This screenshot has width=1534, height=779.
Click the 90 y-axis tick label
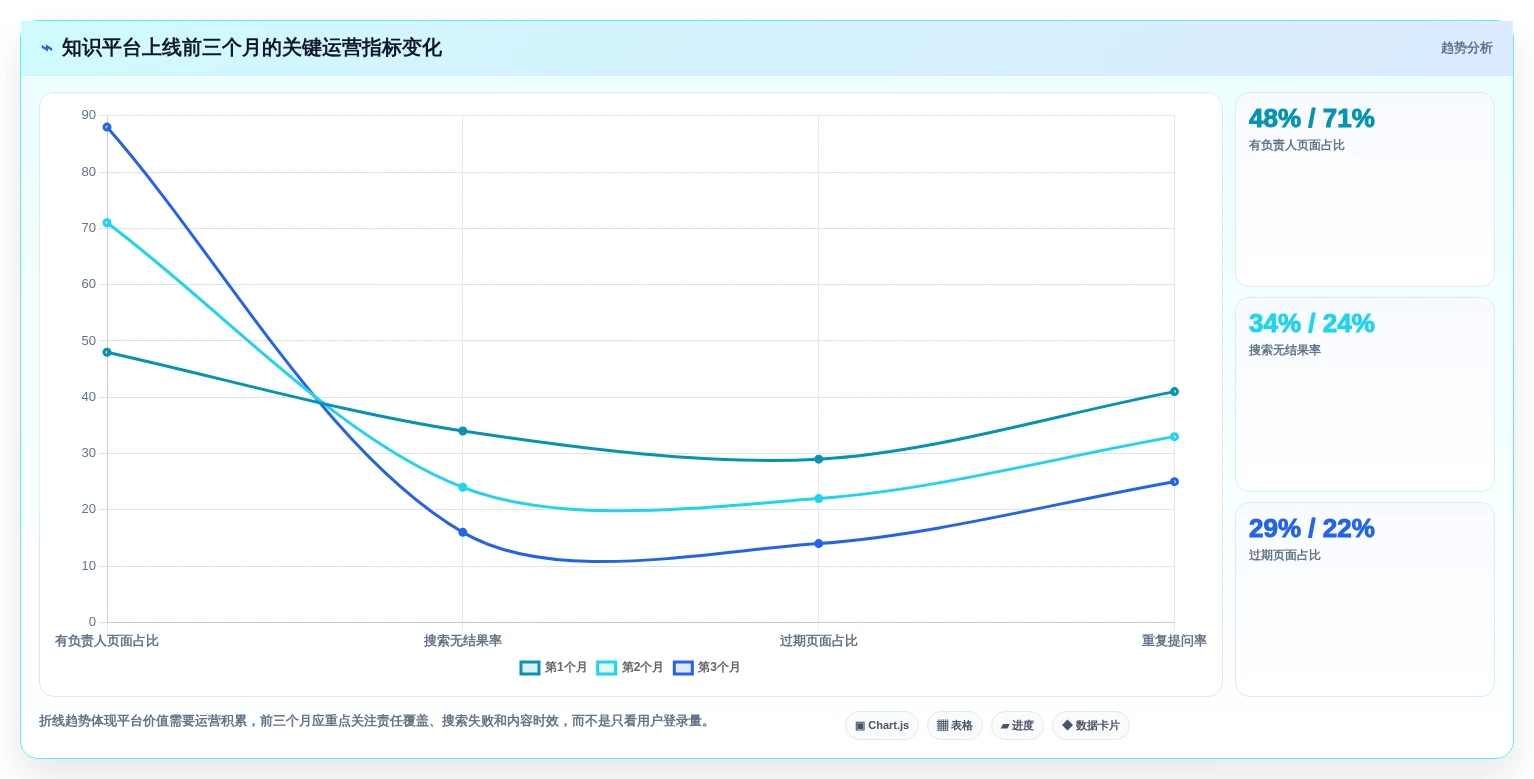click(x=89, y=115)
